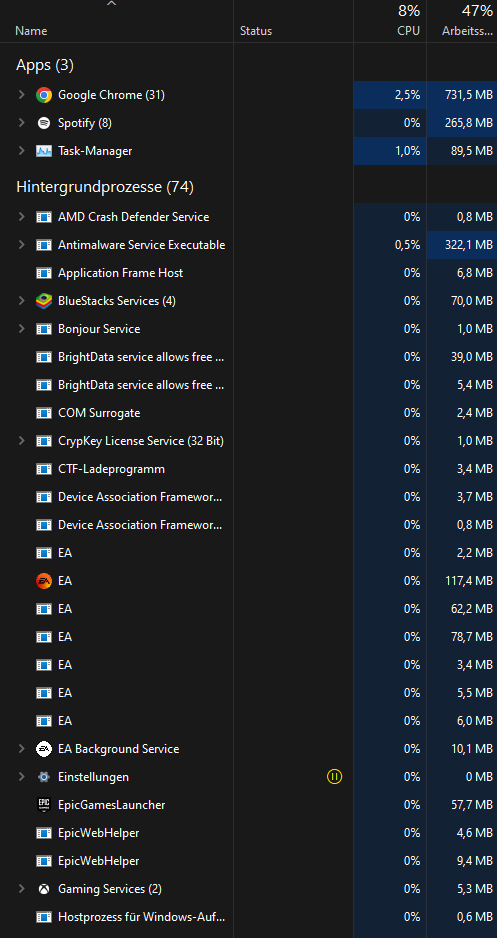Click Antimalware's 0,5% CPU value
The height and width of the screenshot is (938, 497).
tap(407, 245)
